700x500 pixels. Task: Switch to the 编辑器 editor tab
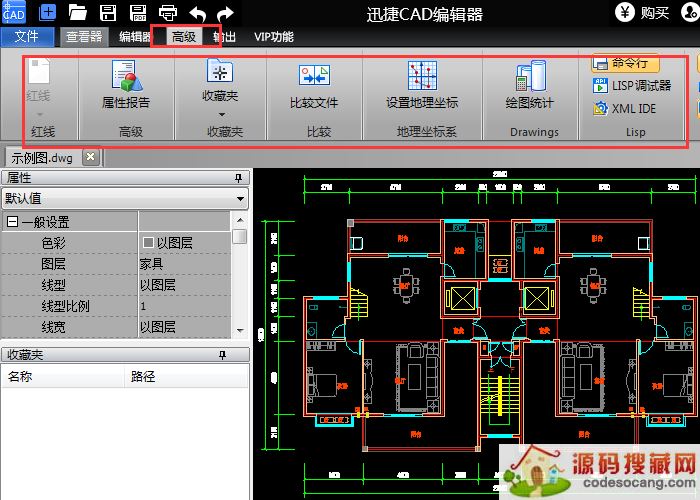[135, 37]
